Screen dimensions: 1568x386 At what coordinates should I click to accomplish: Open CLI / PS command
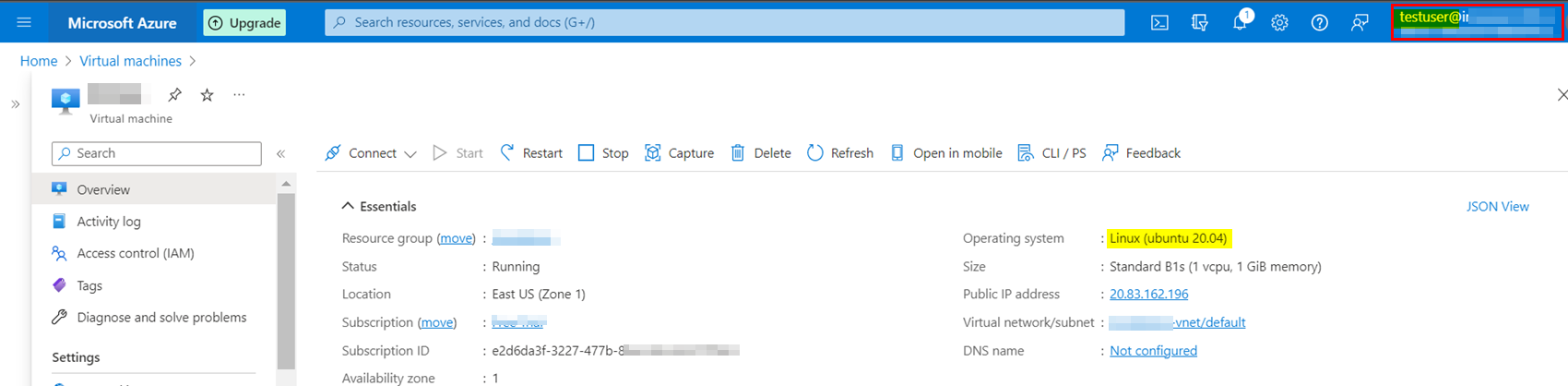point(1051,153)
